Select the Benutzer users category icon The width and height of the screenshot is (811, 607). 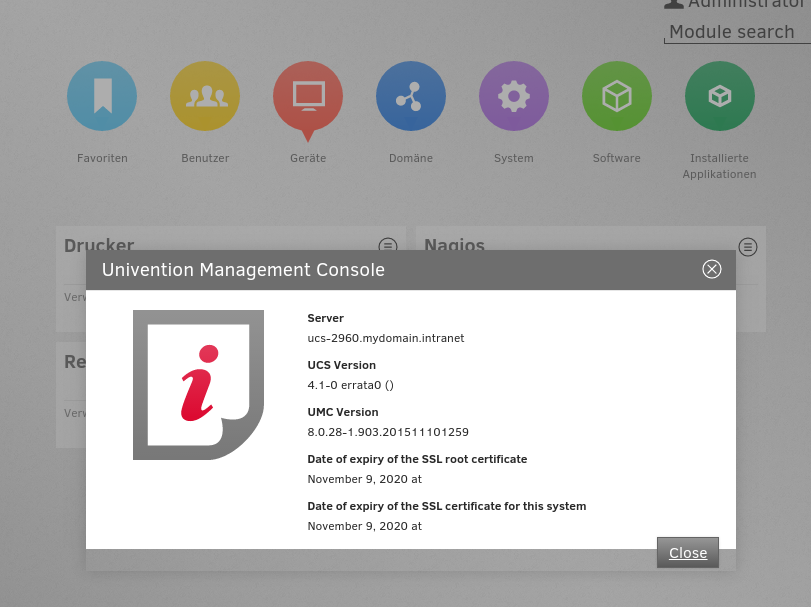pos(205,96)
